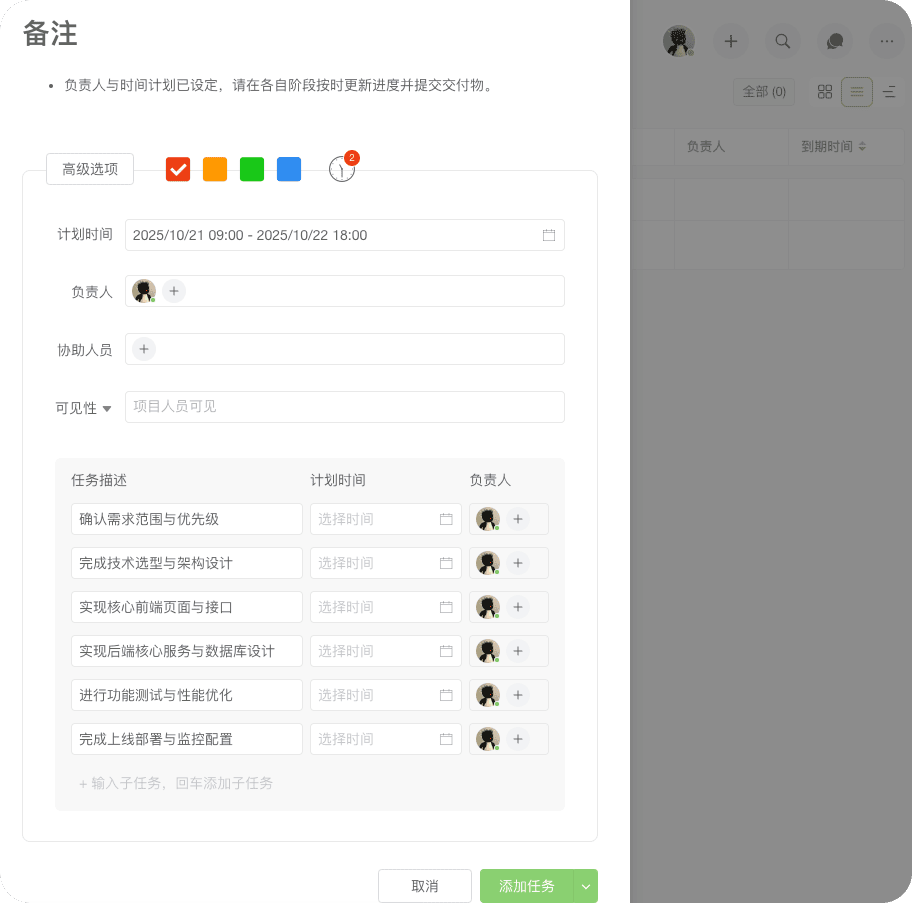Pick time for 进行功能测试与性能优化 subtask

point(386,695)
